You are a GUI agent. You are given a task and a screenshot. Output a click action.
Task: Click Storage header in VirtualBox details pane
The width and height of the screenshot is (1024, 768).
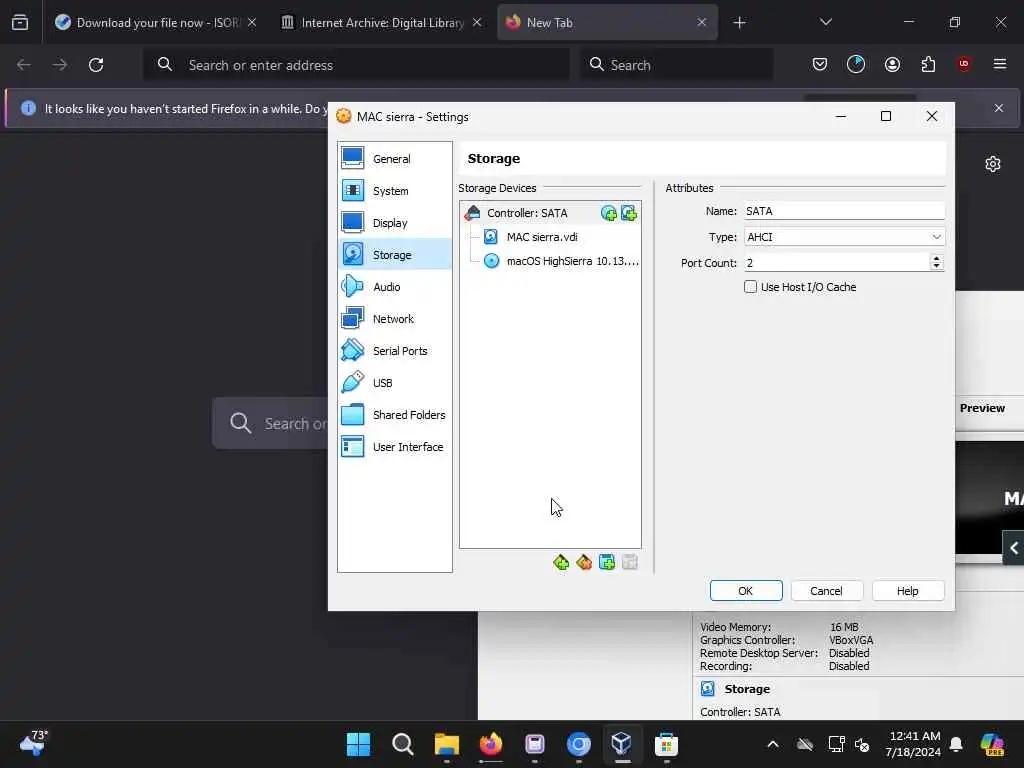pos(747,689)
